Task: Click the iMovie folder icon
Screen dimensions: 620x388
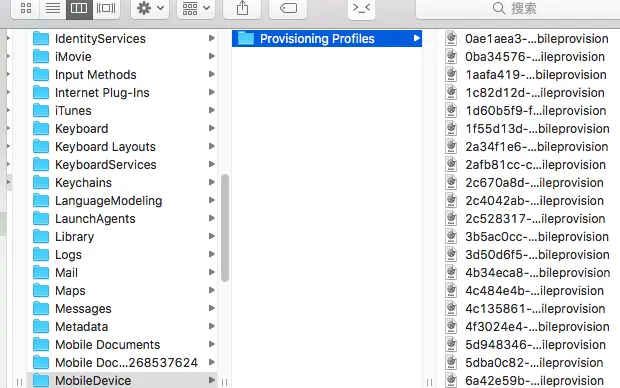Action: (x=41, y=57)
